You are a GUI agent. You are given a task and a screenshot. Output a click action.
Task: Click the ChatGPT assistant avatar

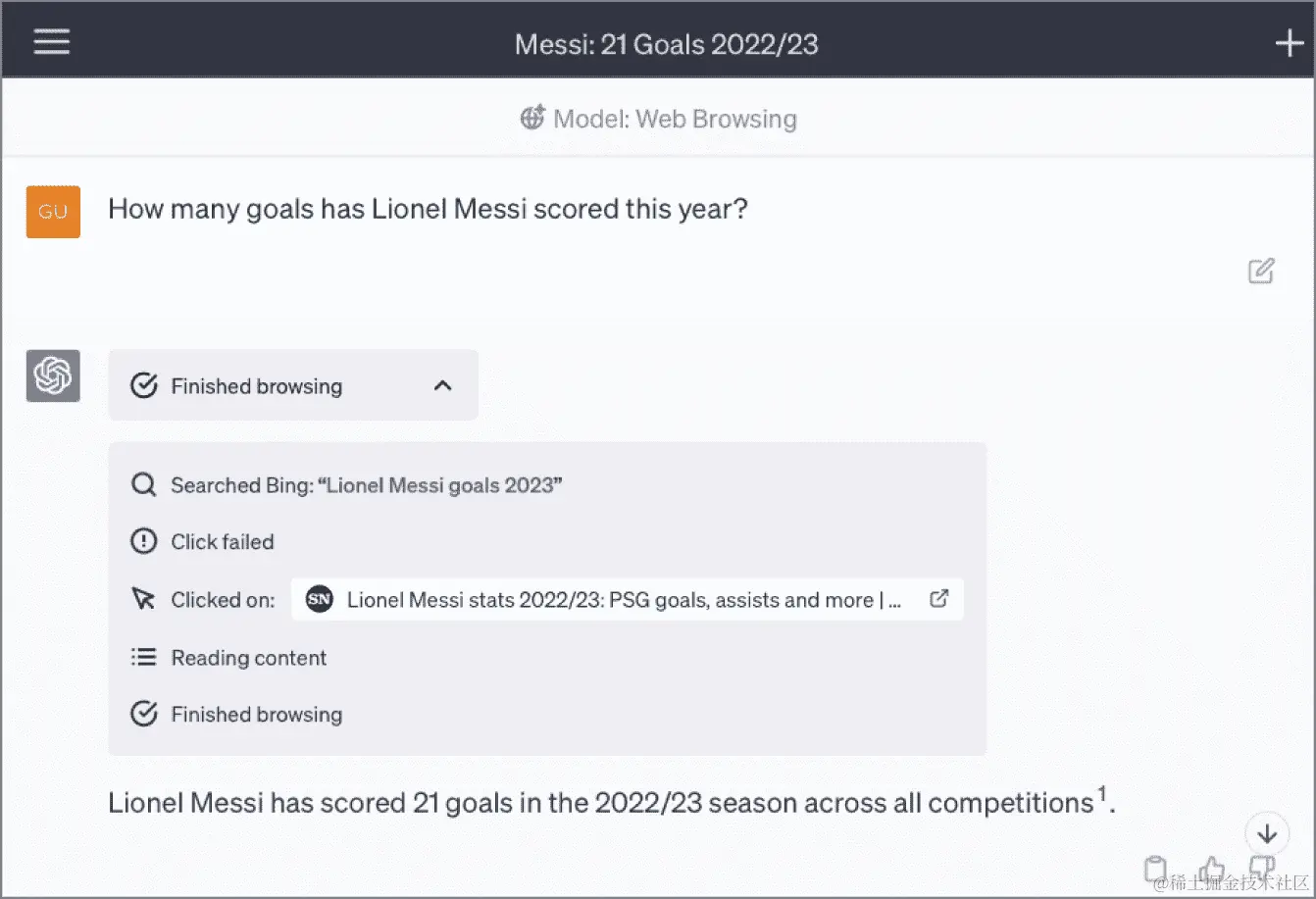pos(53,375)
